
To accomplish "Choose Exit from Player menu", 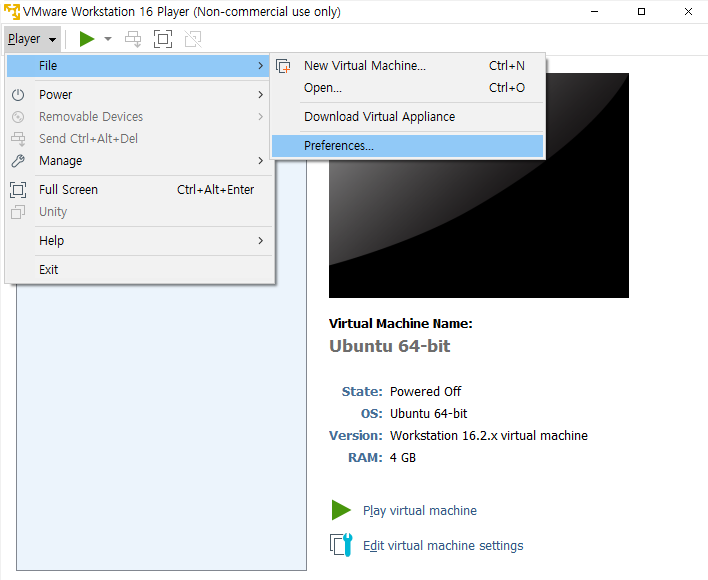I will (138, 270).
